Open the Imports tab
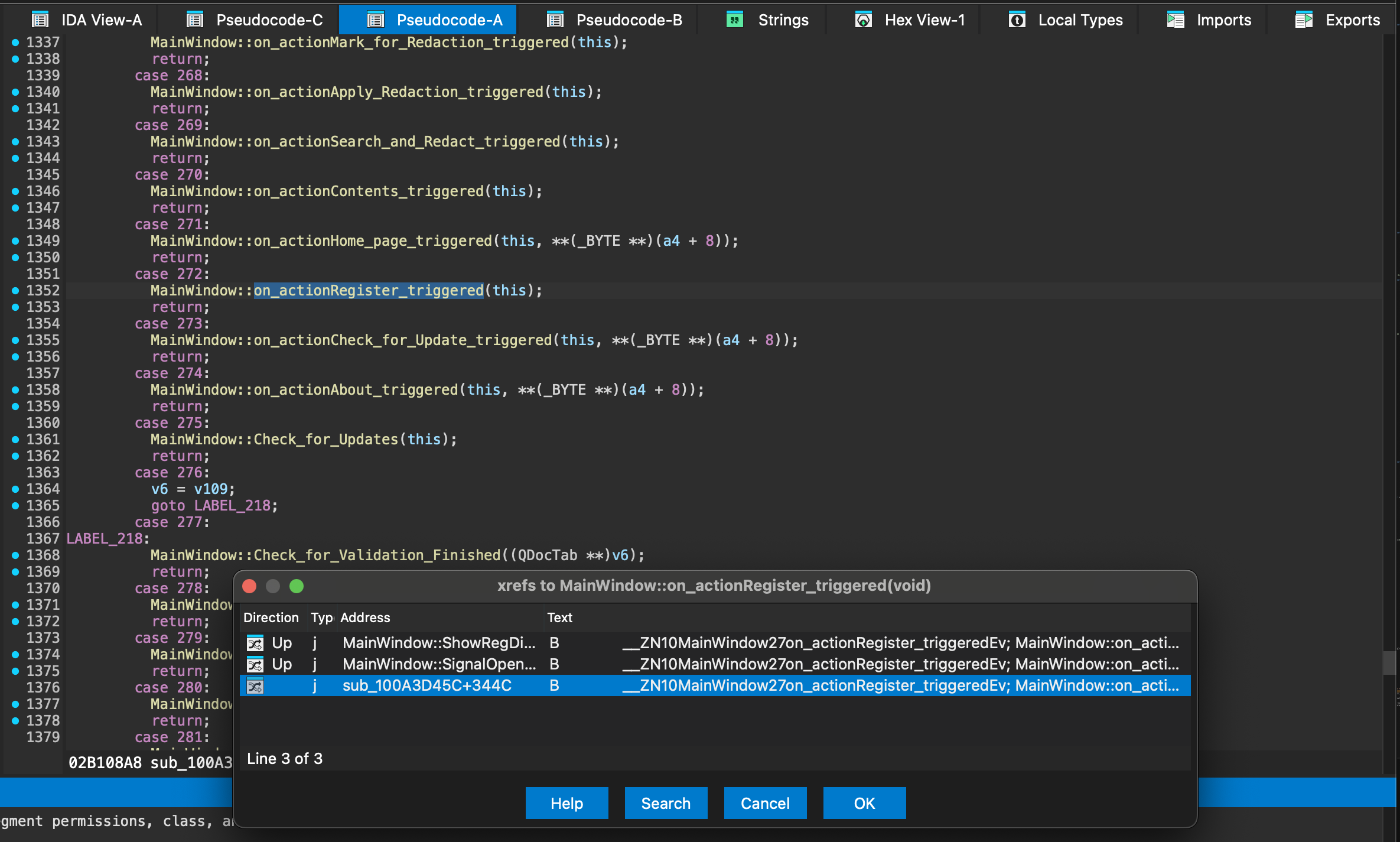1400x842 pixels. point(1209,20)
